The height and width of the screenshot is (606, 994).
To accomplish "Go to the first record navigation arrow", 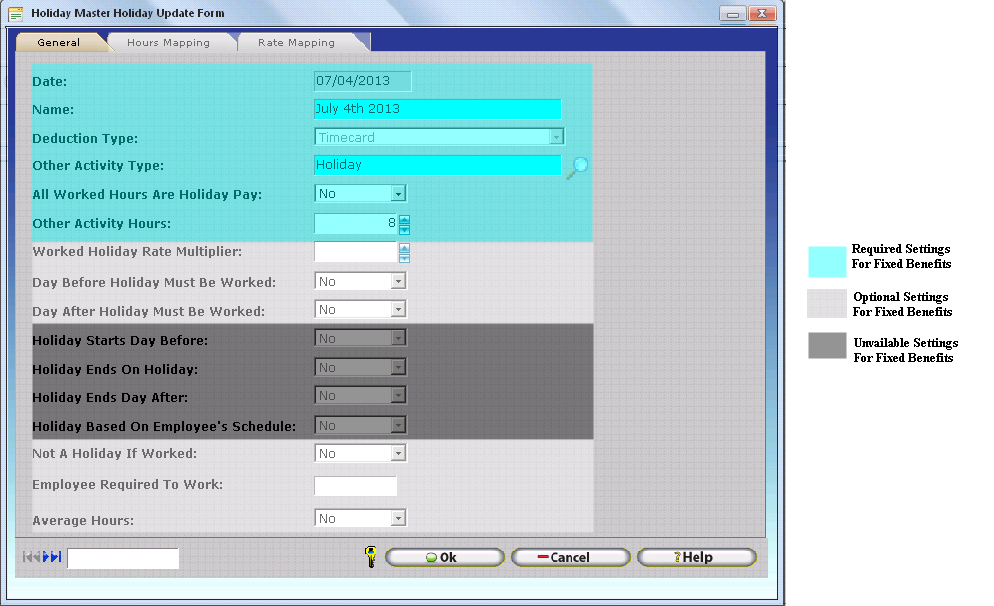I will click(28, 557).
